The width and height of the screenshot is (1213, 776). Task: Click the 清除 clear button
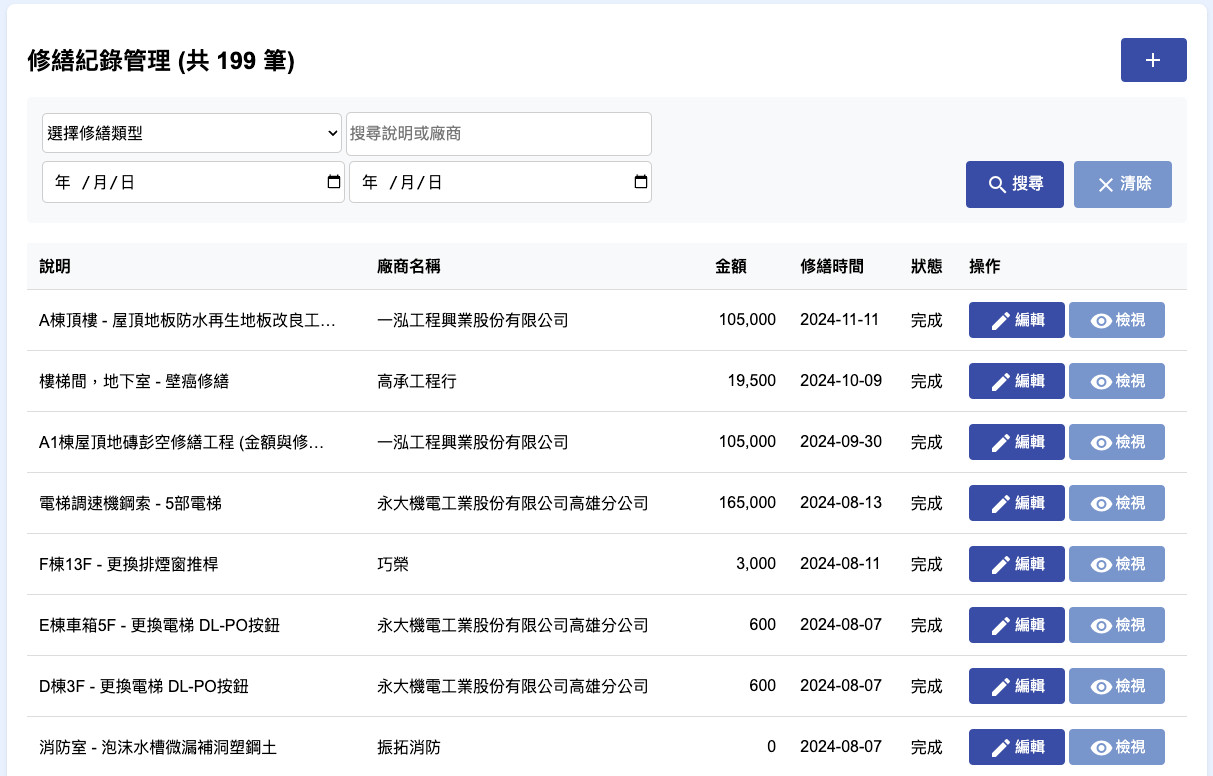[1123, 184]
